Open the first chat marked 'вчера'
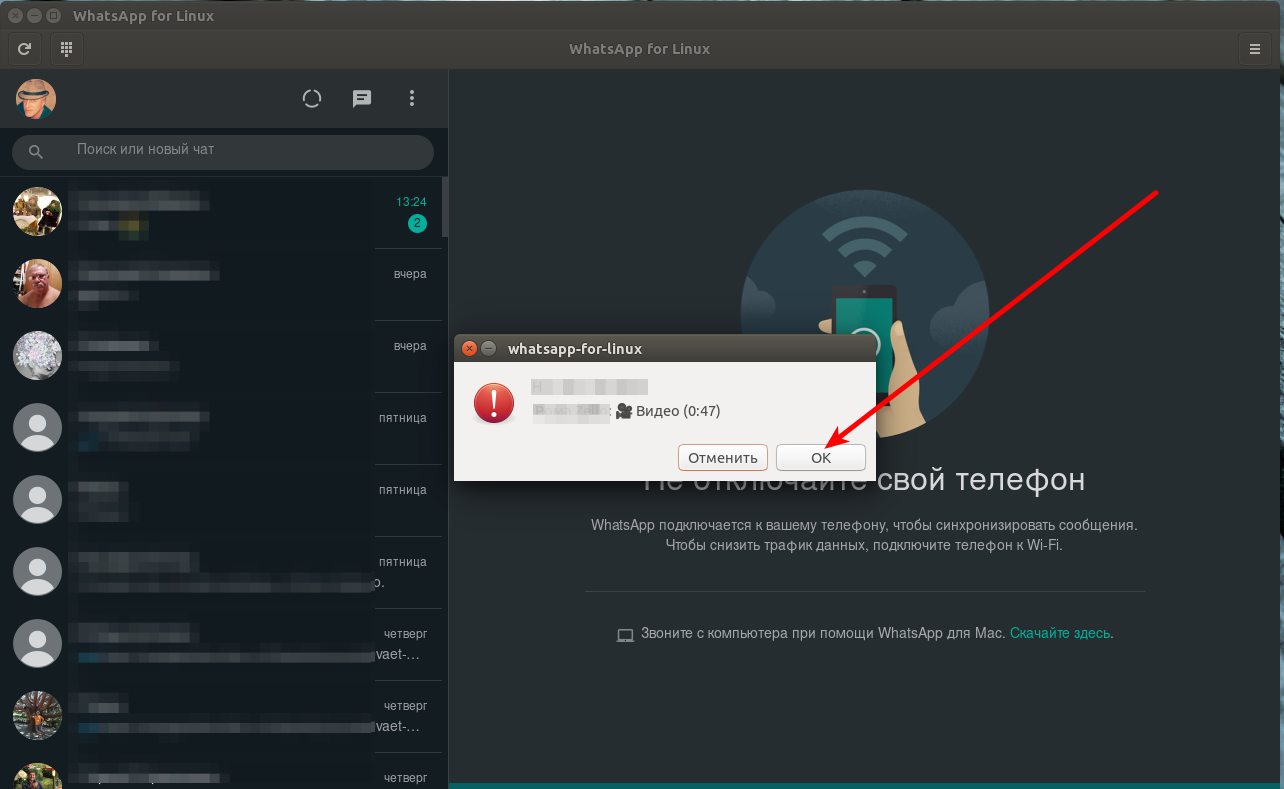Viewport: 1284px width, 789px height. point(221,284)
